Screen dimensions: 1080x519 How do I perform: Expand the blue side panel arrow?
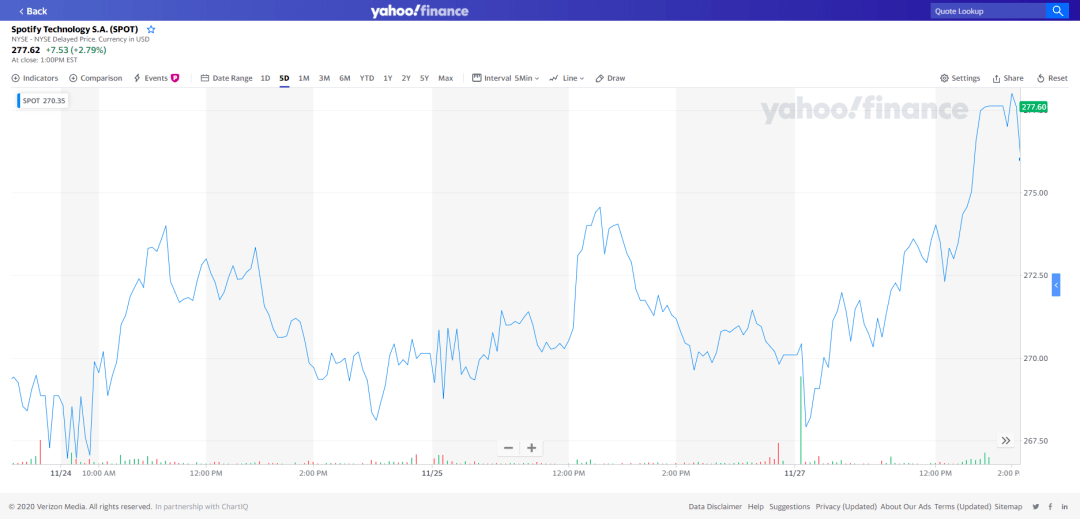coord(1055,286)
